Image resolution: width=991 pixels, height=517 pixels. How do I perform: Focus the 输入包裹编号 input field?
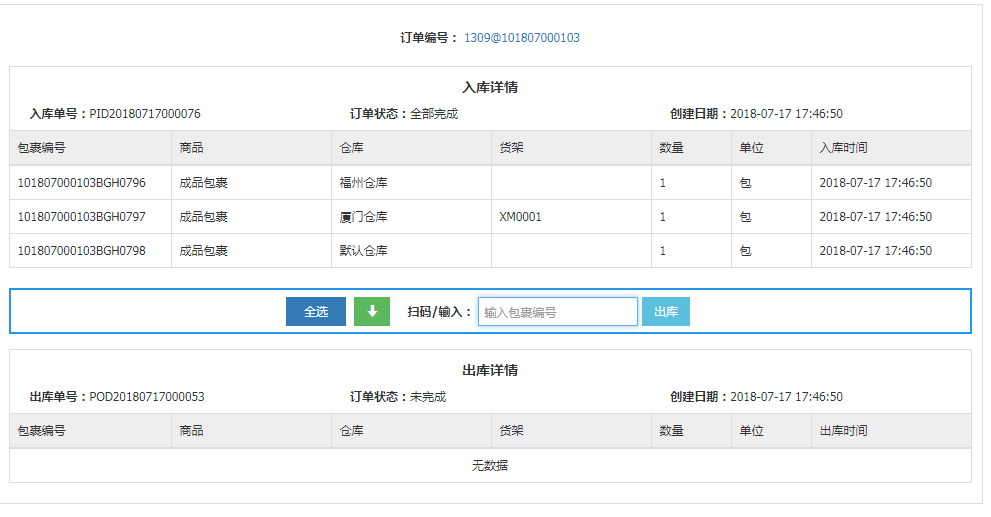(557, 312)
